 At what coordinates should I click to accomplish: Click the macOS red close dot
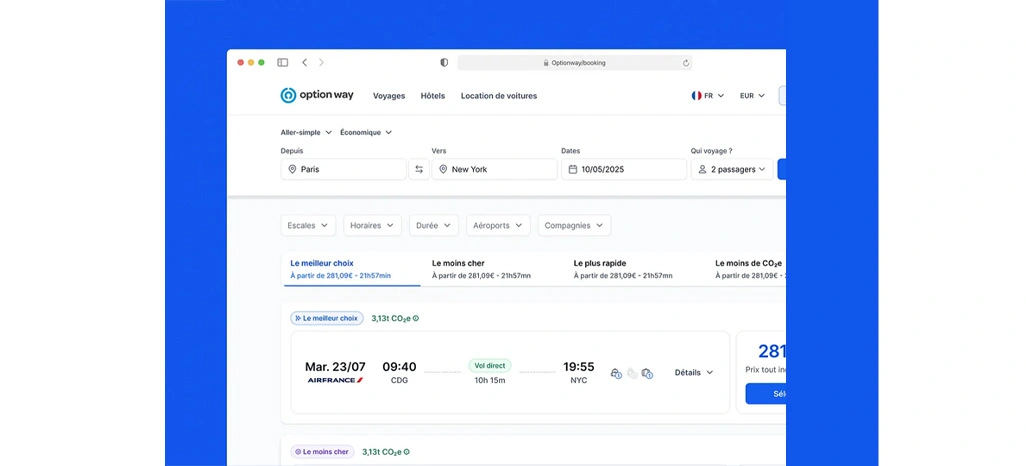241,63
